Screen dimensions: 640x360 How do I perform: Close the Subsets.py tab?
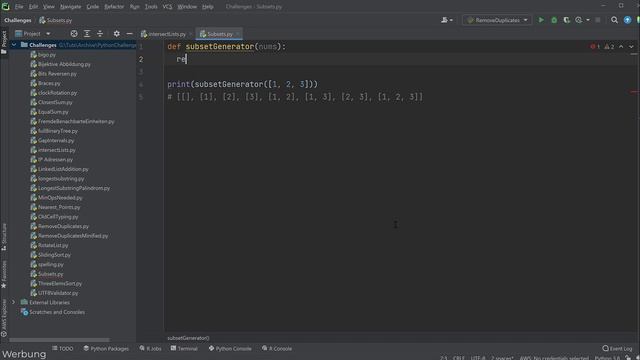click(238, 34)
